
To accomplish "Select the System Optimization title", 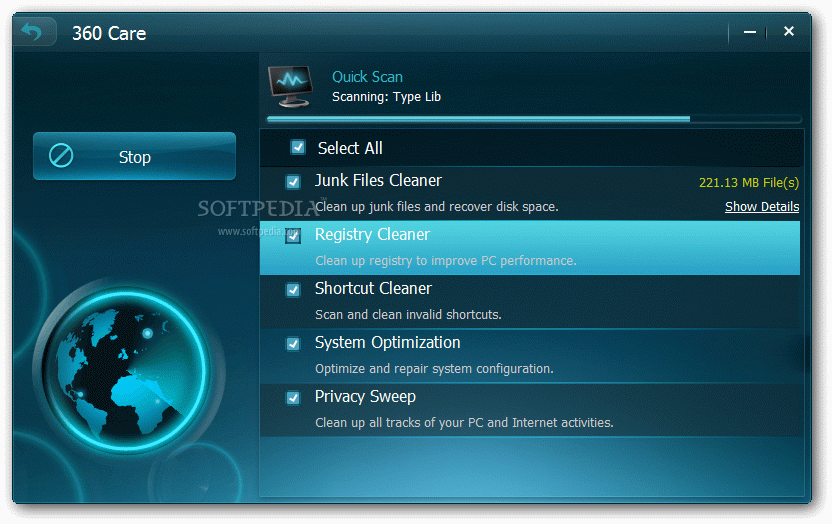I will tap(387, 343).
